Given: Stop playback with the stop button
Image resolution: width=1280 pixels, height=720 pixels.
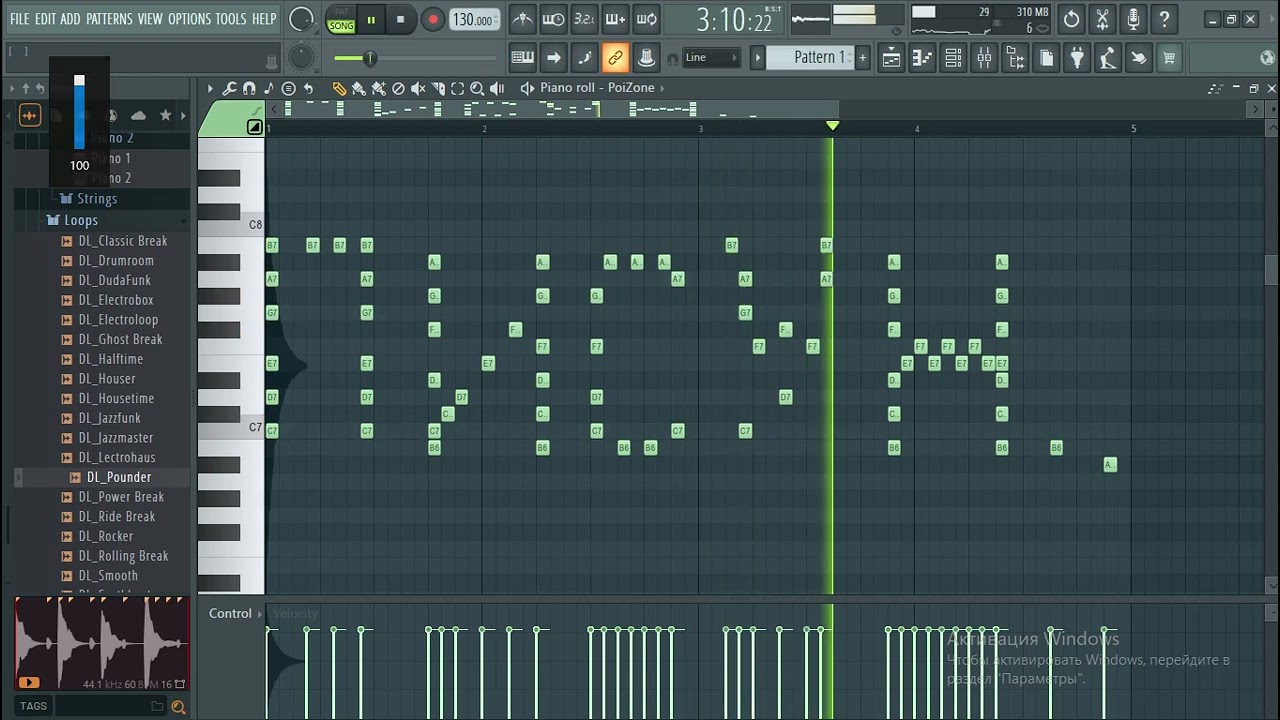Looking at the screenshot, I should pyautogui.click(x=401, y=19).
